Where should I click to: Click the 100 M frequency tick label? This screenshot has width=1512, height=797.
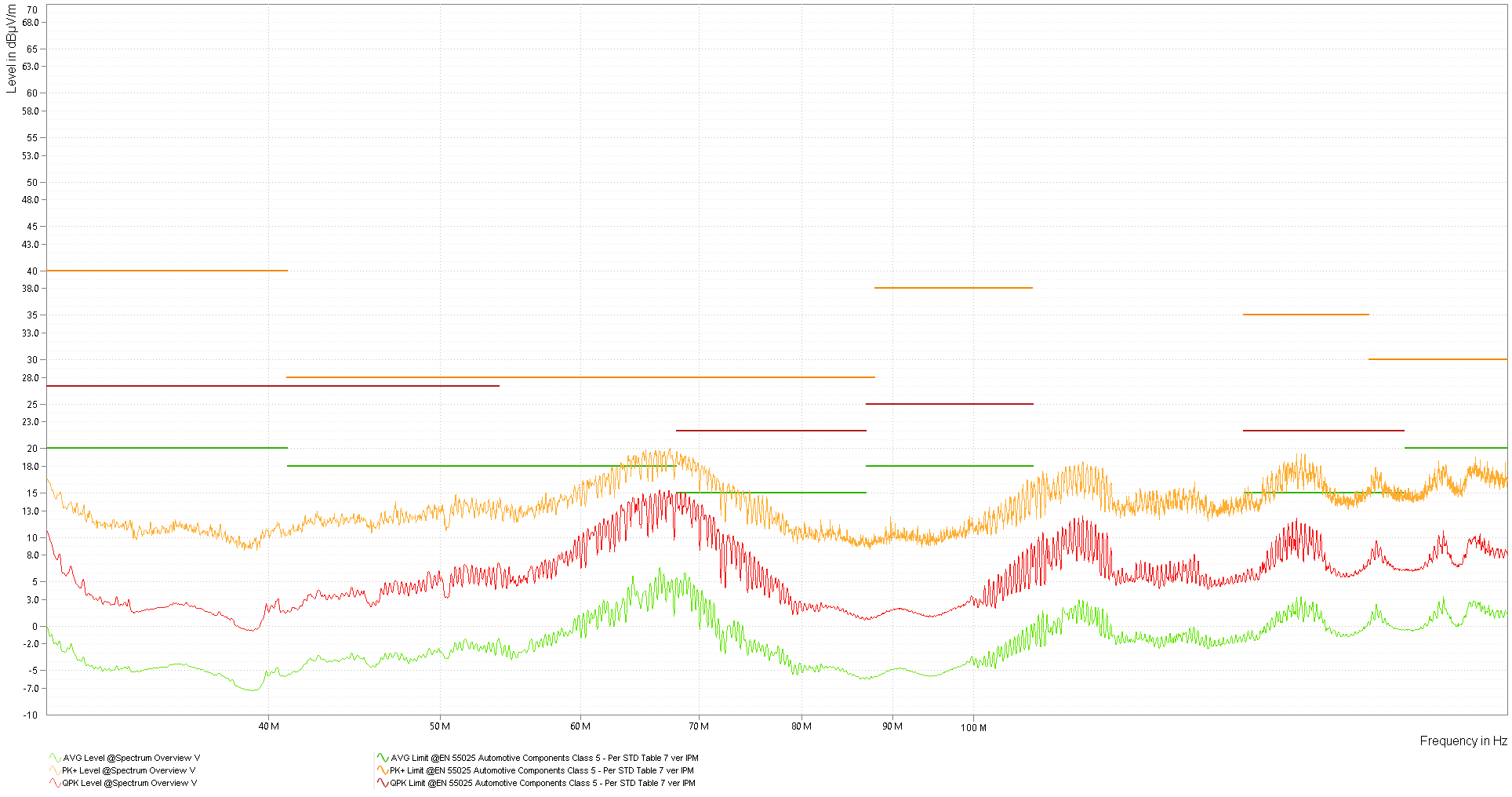click(973, 728)
